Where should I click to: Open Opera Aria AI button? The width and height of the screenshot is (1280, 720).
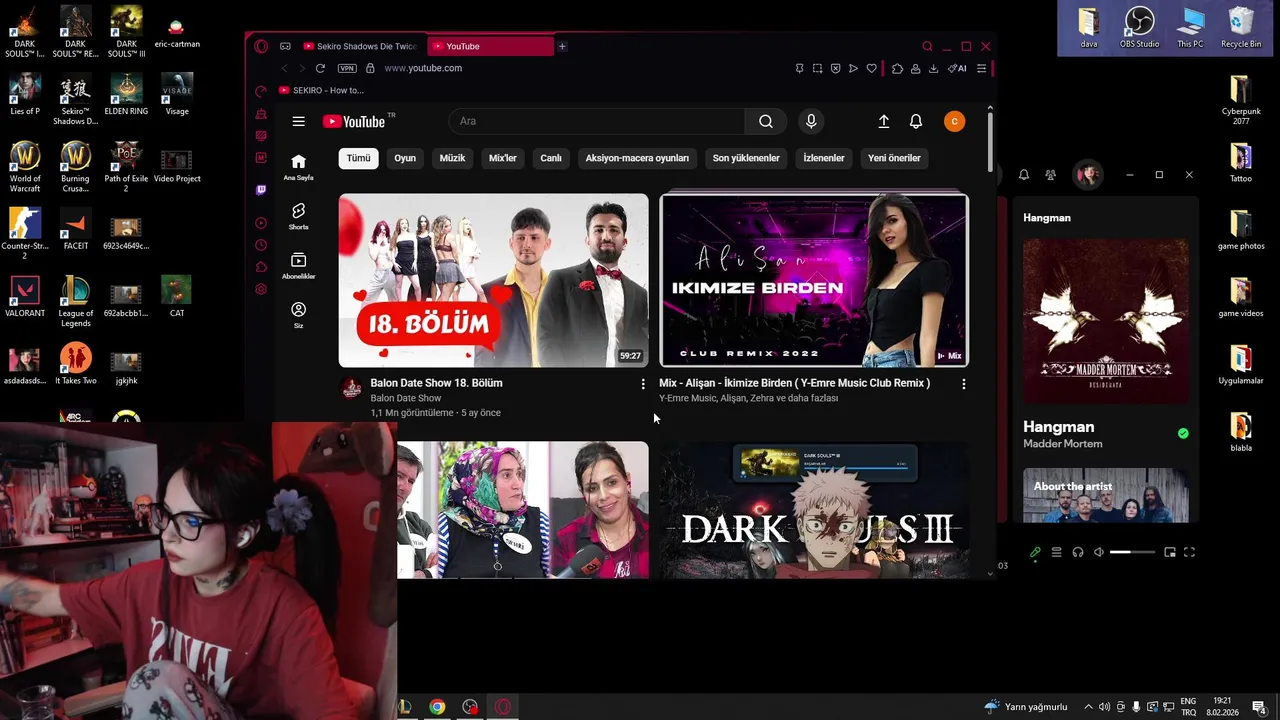957,68
